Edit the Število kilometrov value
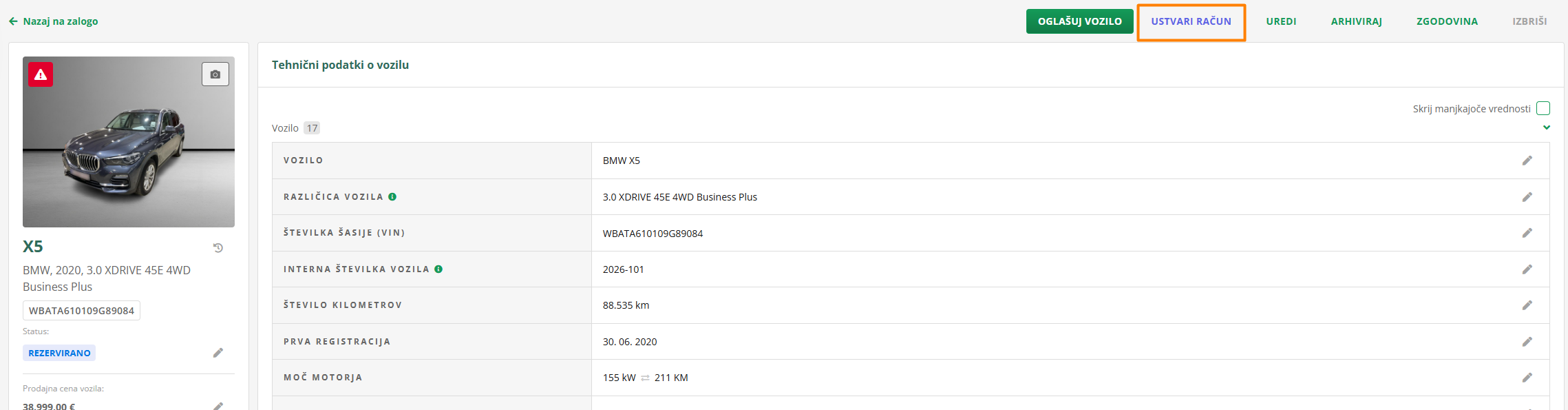1568x410 pixels. point(1527,305)
